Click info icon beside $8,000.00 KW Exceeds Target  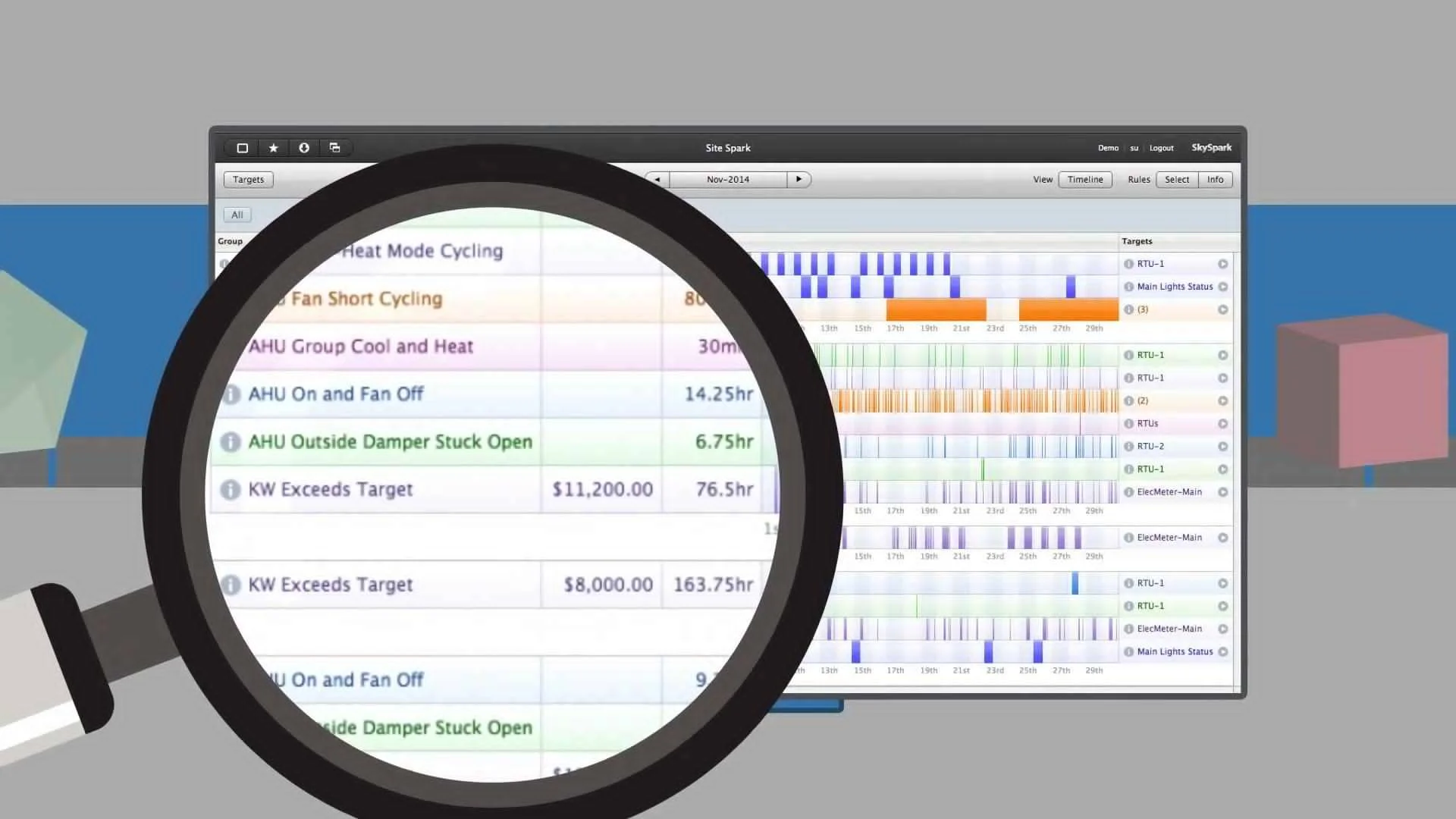(x=230, y=585)
